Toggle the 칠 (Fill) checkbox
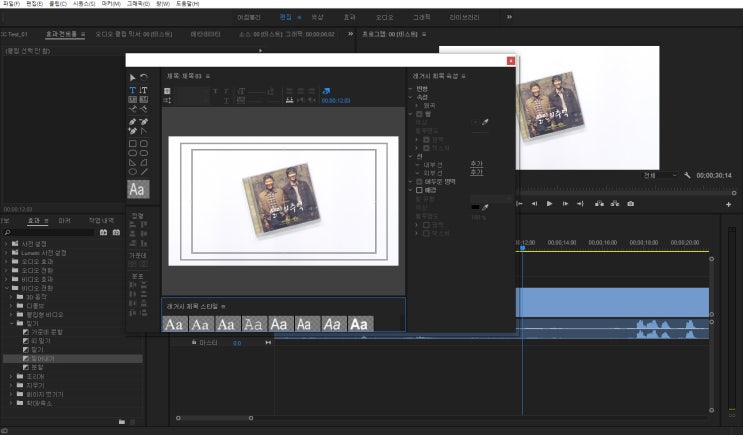Screen dimensions: 743x435 pyautogui.click(x=419, y=114)
